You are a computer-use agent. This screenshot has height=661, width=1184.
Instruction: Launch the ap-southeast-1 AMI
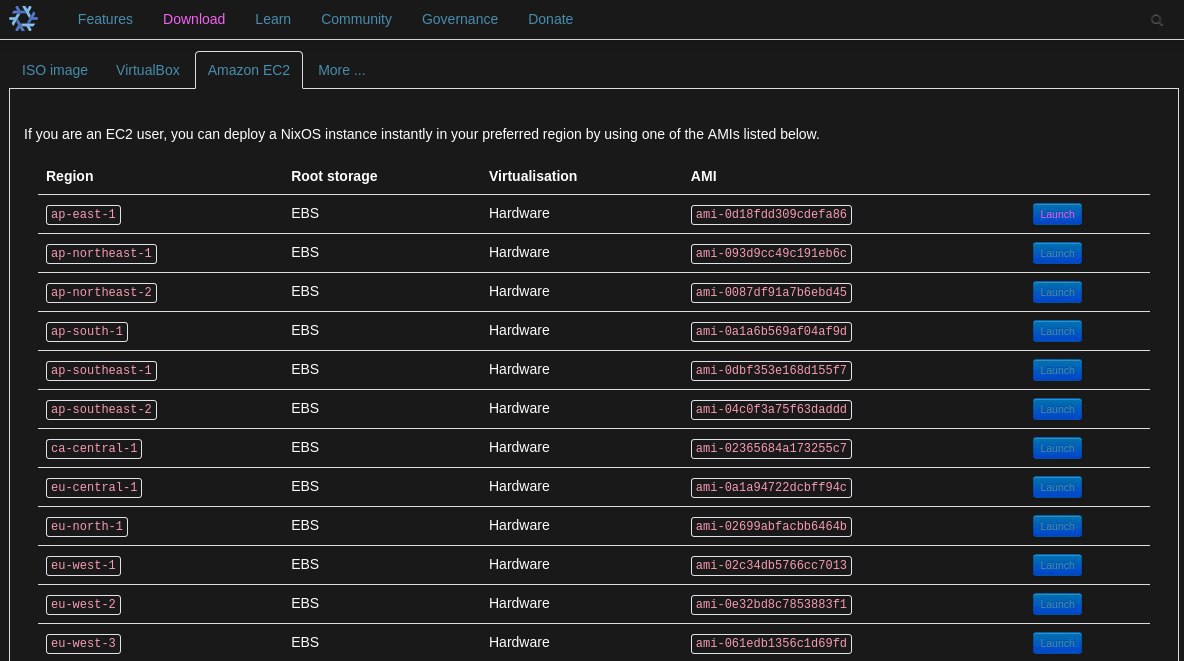1057,370
